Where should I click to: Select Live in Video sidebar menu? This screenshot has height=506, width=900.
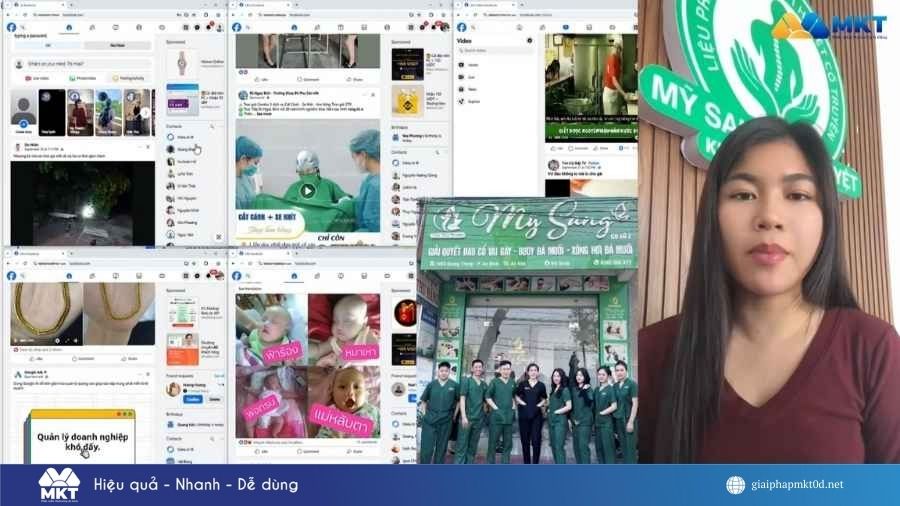[x=472, y=76]
